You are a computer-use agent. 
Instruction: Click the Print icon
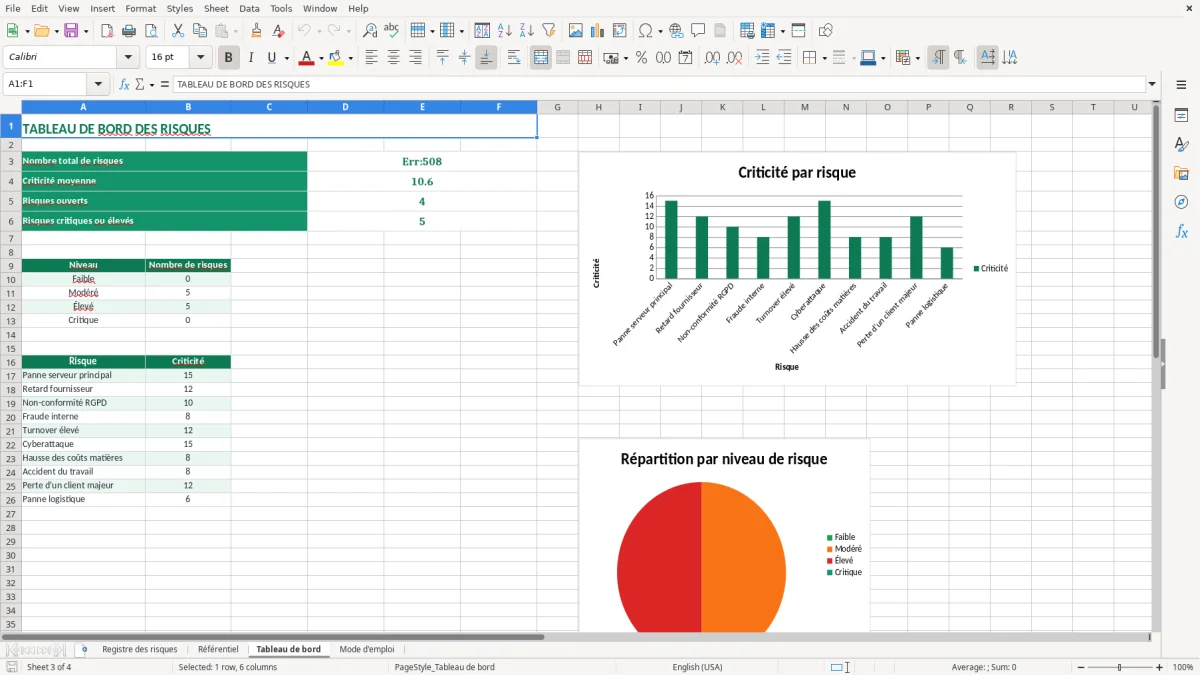point(128,31)
